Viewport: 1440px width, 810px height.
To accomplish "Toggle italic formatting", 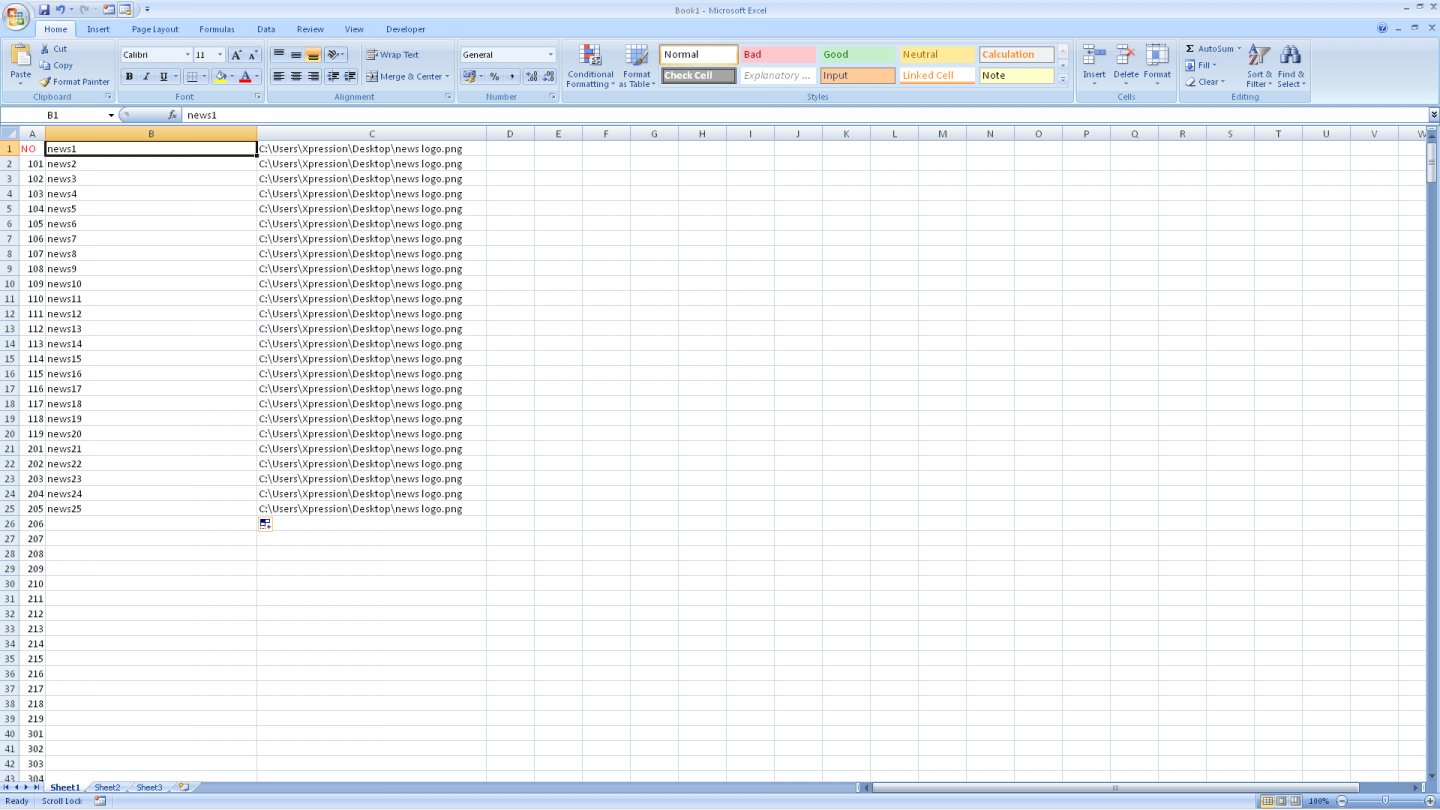I will pyautogui.click(x=146, y=76).
